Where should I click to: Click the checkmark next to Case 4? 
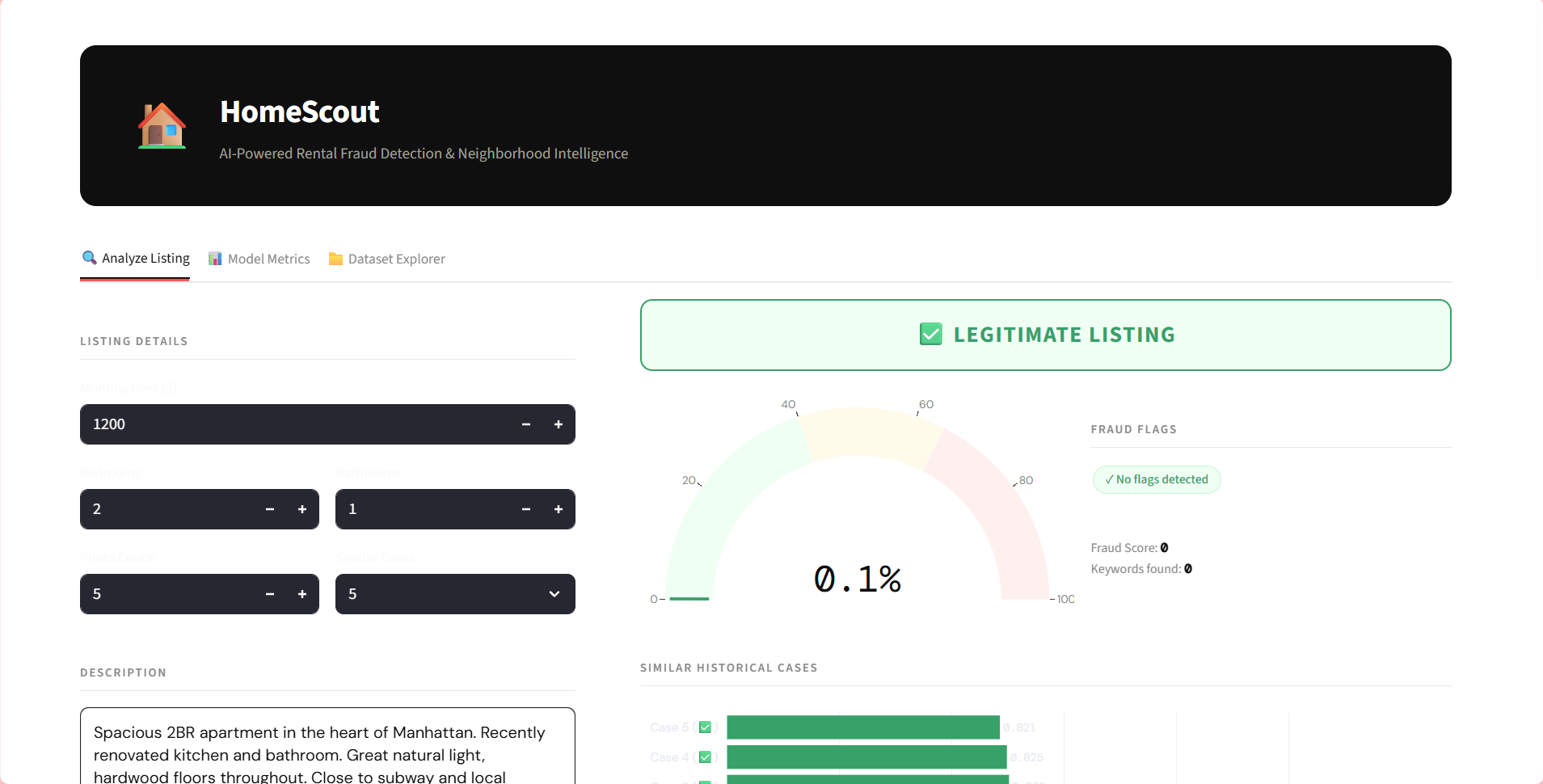706,757
